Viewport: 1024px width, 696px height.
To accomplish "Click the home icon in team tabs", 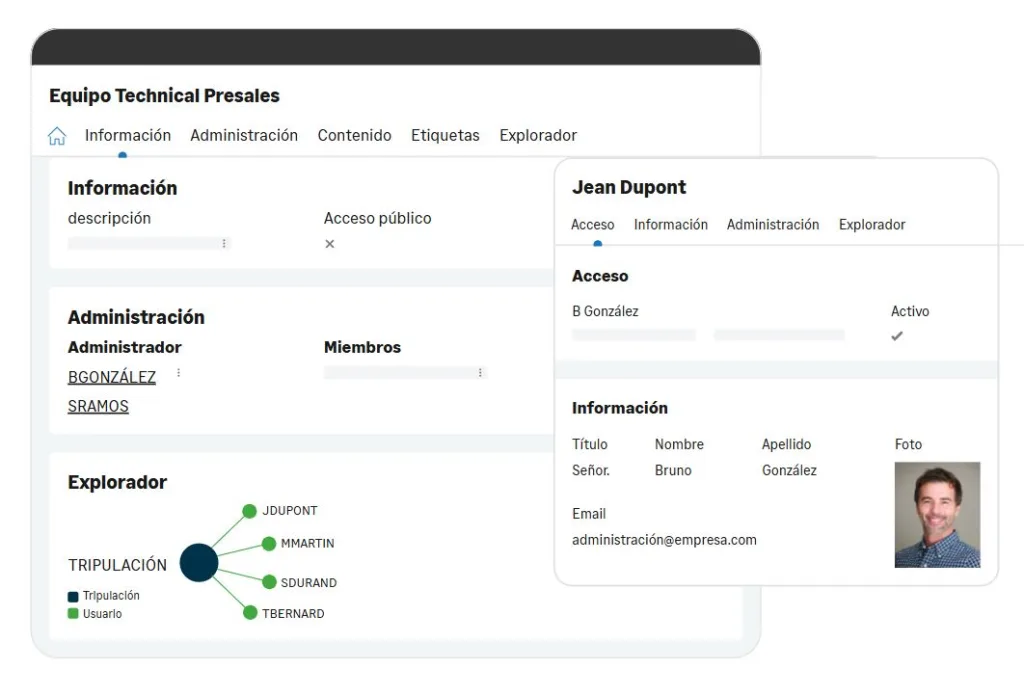I will pos(57,136).
